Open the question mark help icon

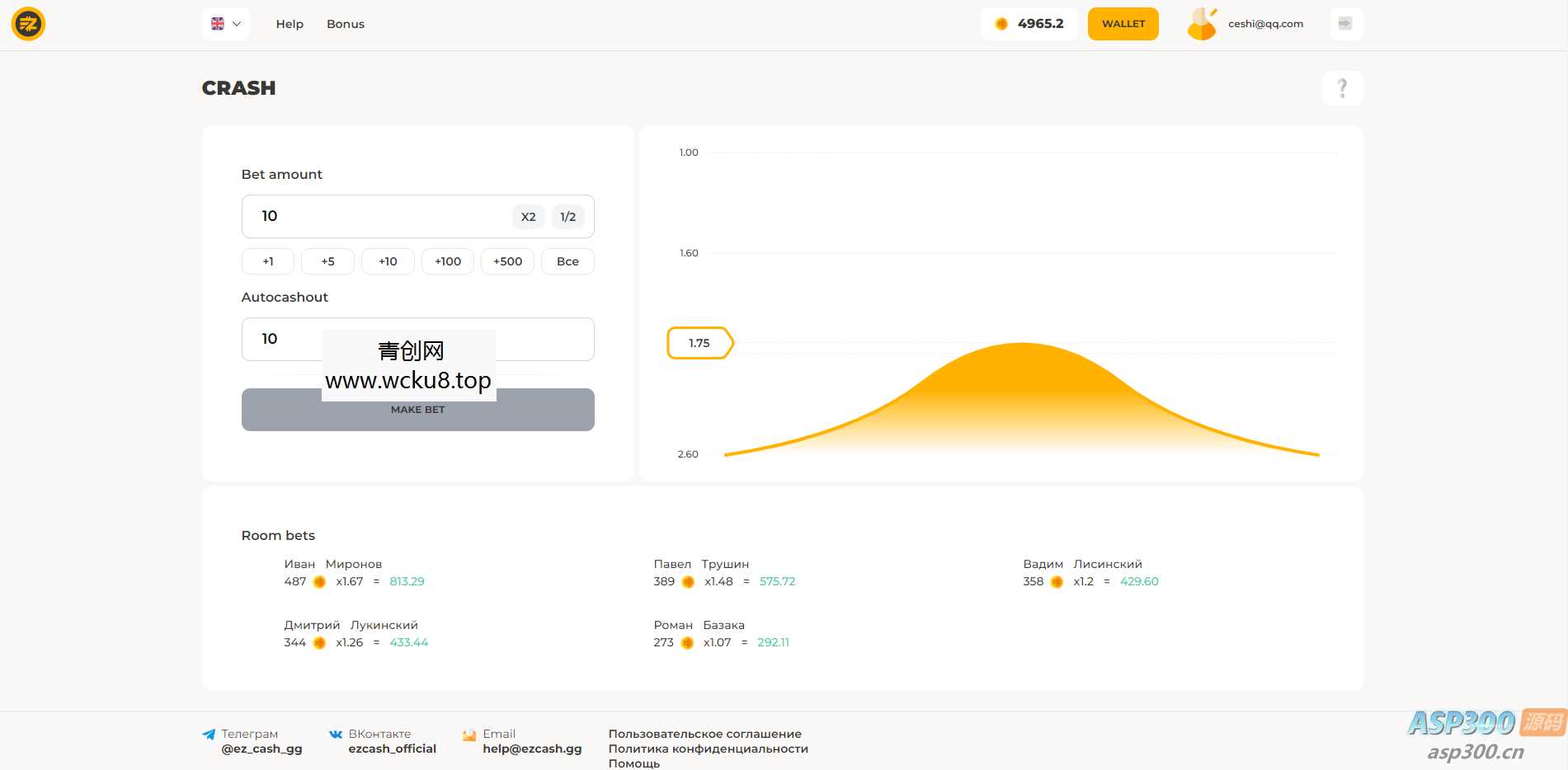coord(1341,88)
